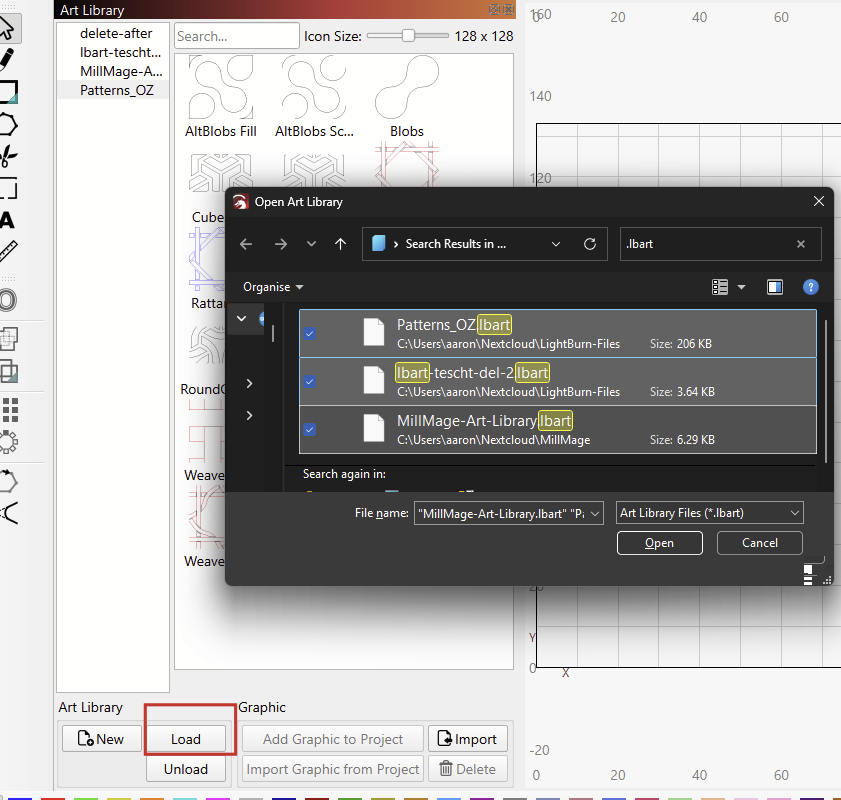
Task: Click the Open button in dialog
Action: [659, 543]
